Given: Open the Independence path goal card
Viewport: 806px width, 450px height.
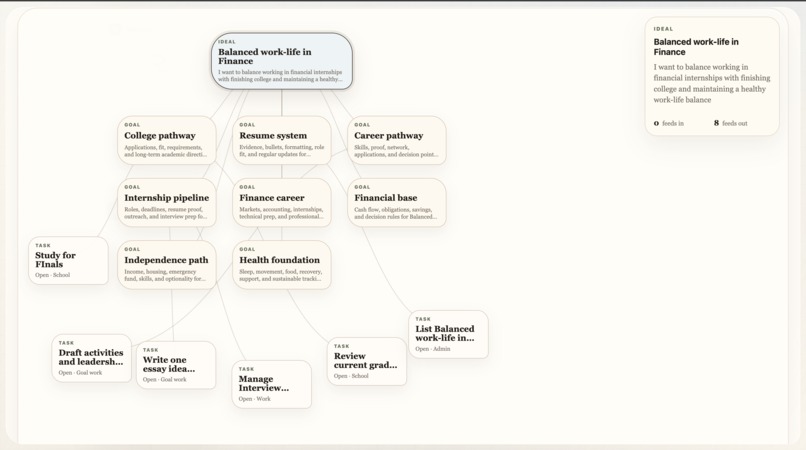Looking at the screenshot, I should [x=167, y=265].
